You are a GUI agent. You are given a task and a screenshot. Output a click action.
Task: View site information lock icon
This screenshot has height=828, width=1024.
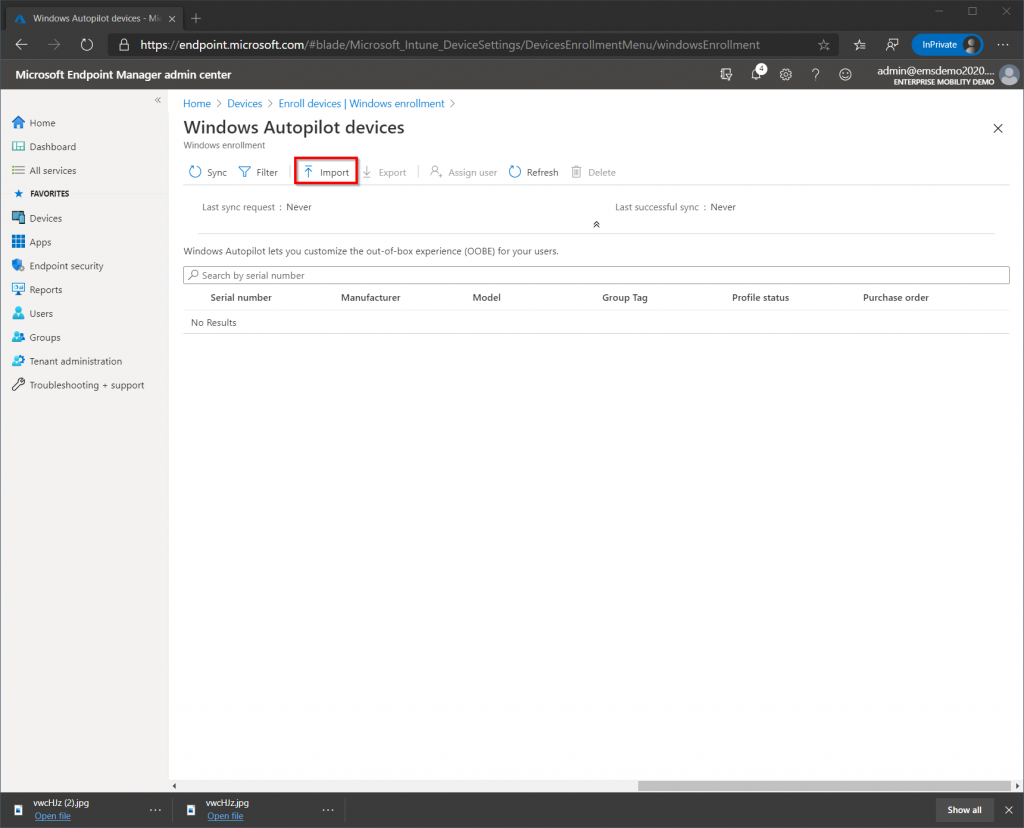pos(124,44)
